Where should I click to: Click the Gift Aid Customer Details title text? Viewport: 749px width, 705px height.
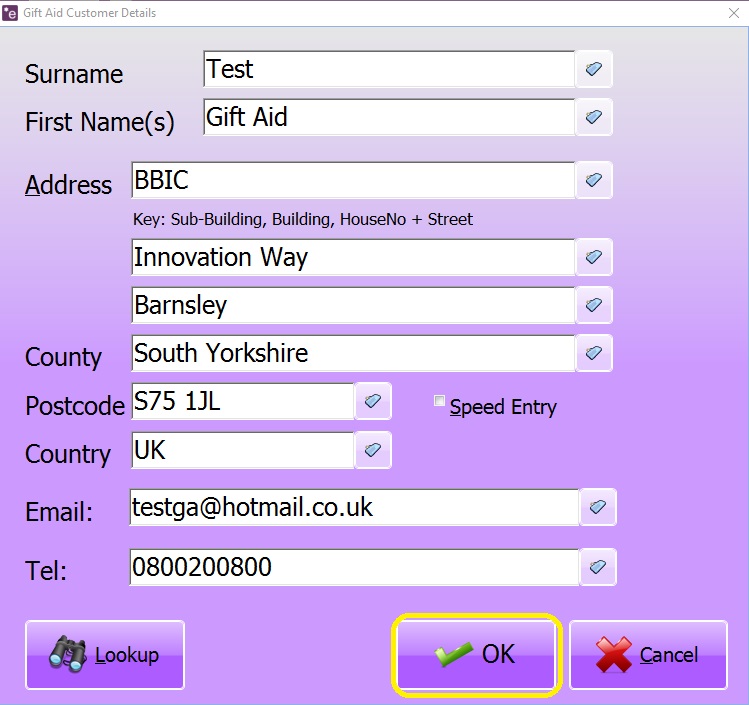click(90, 13)
